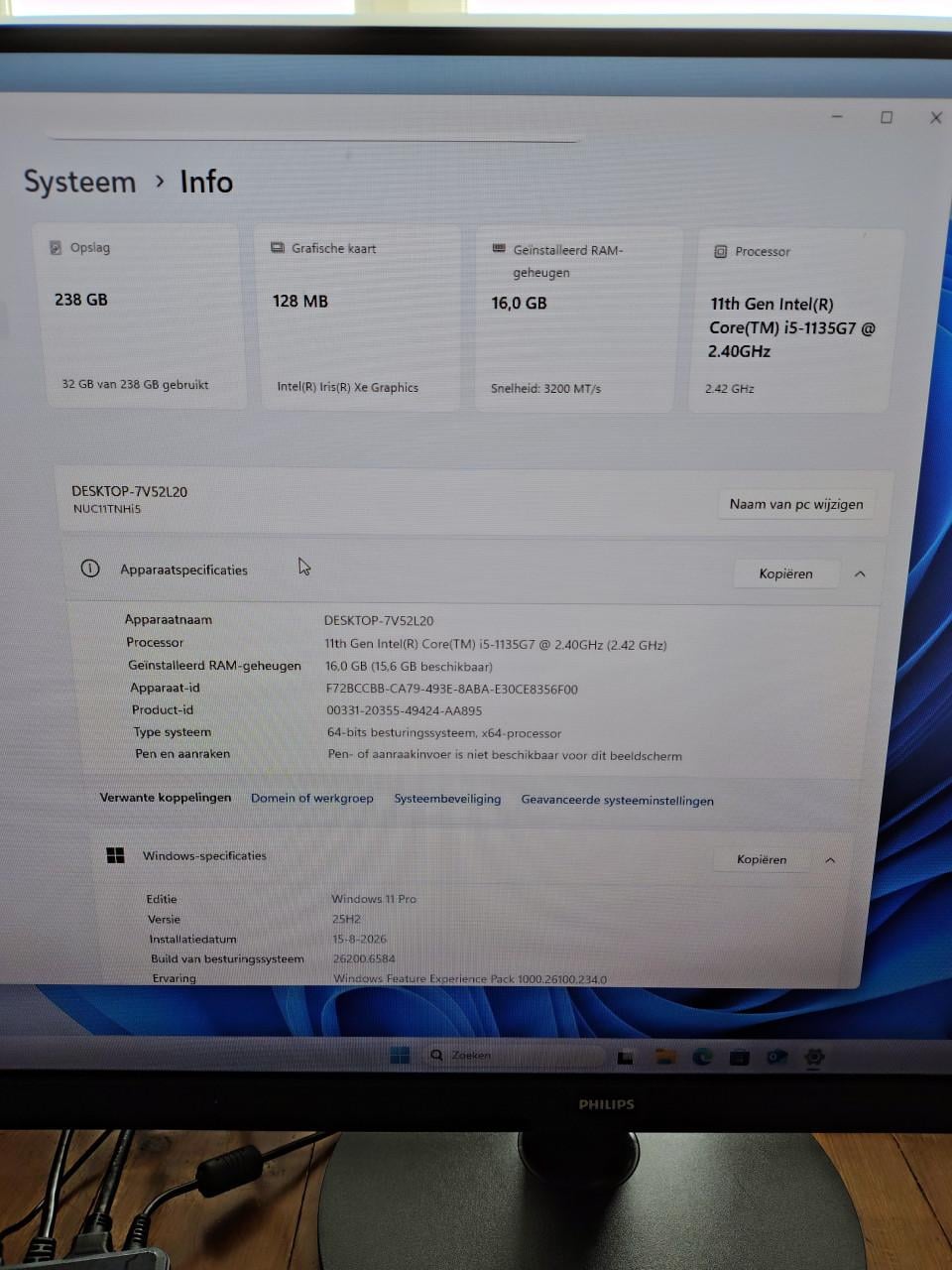952x1270 pixels.
Task: Click the 'Windows 11 Pro' edition value
Action: click(374, 899)
